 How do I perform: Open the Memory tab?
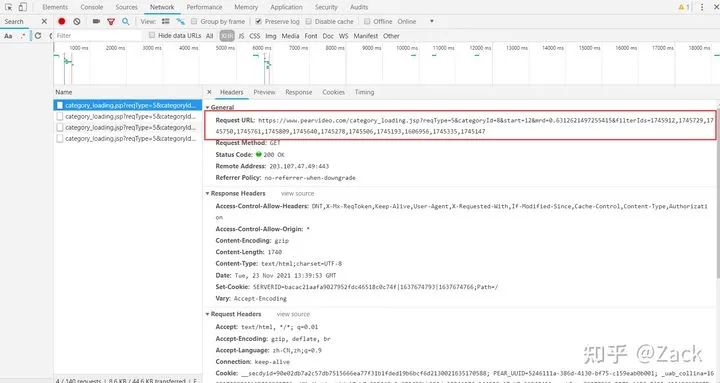coord(246,7)
